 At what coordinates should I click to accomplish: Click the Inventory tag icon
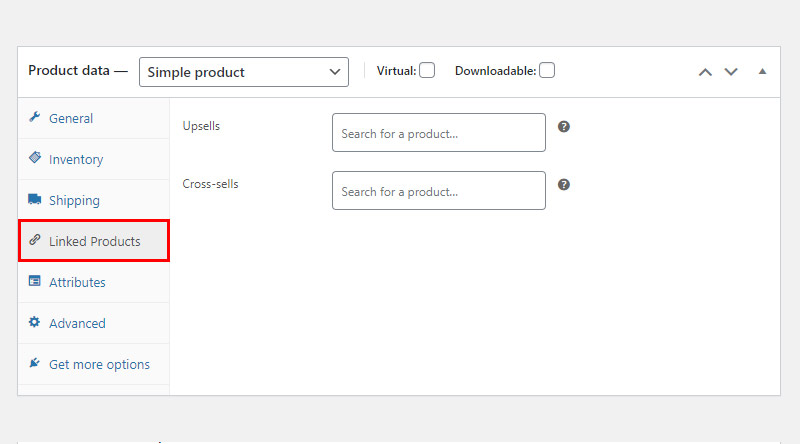click(35, 158)
